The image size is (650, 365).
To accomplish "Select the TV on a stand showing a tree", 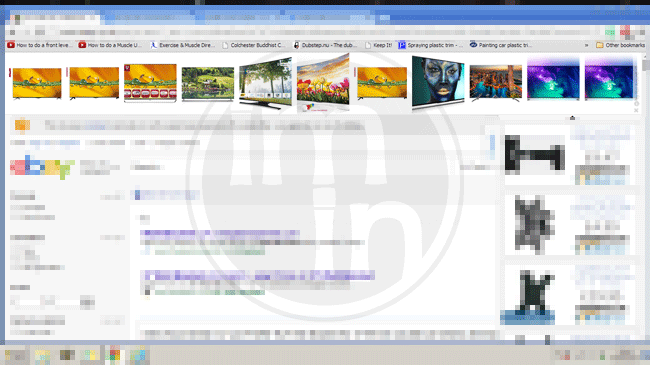I will pyautogui.click(x=265, y=83).
